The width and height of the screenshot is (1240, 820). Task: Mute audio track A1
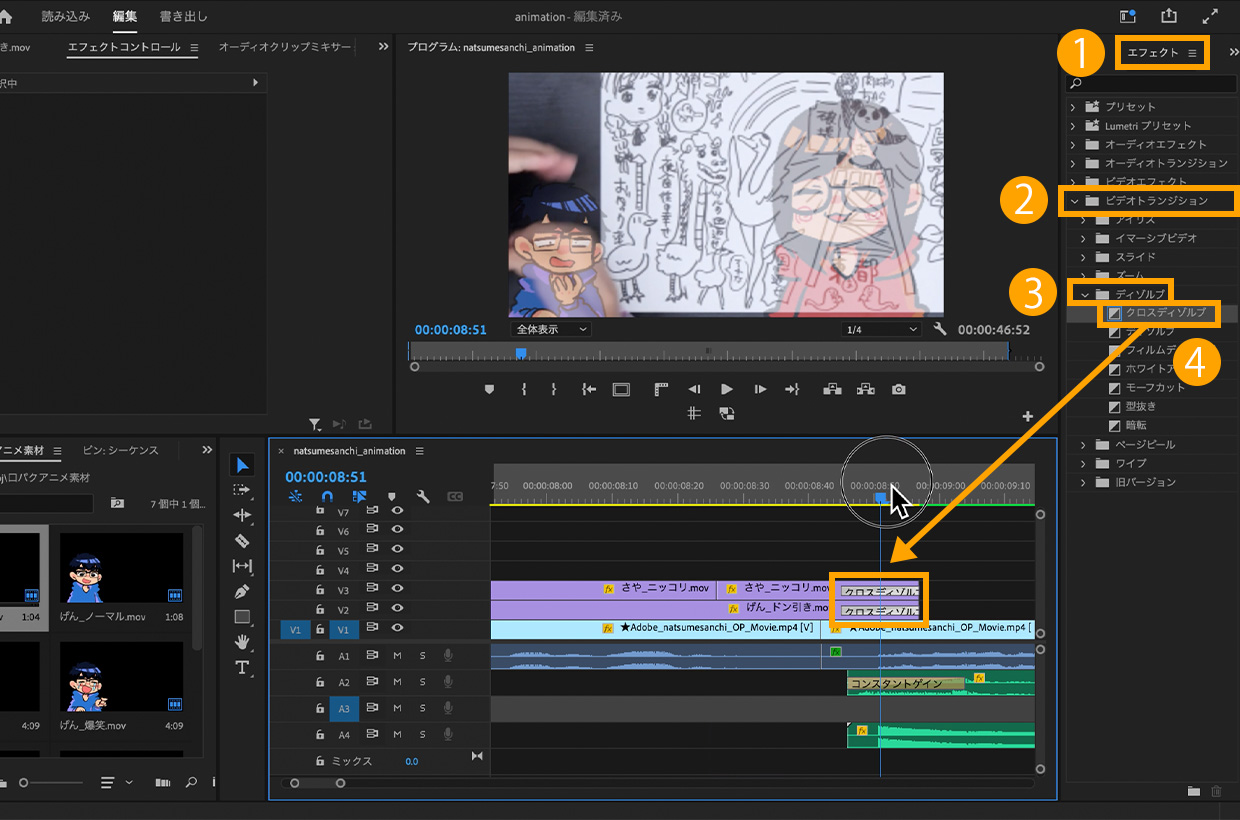click(397, 655)
